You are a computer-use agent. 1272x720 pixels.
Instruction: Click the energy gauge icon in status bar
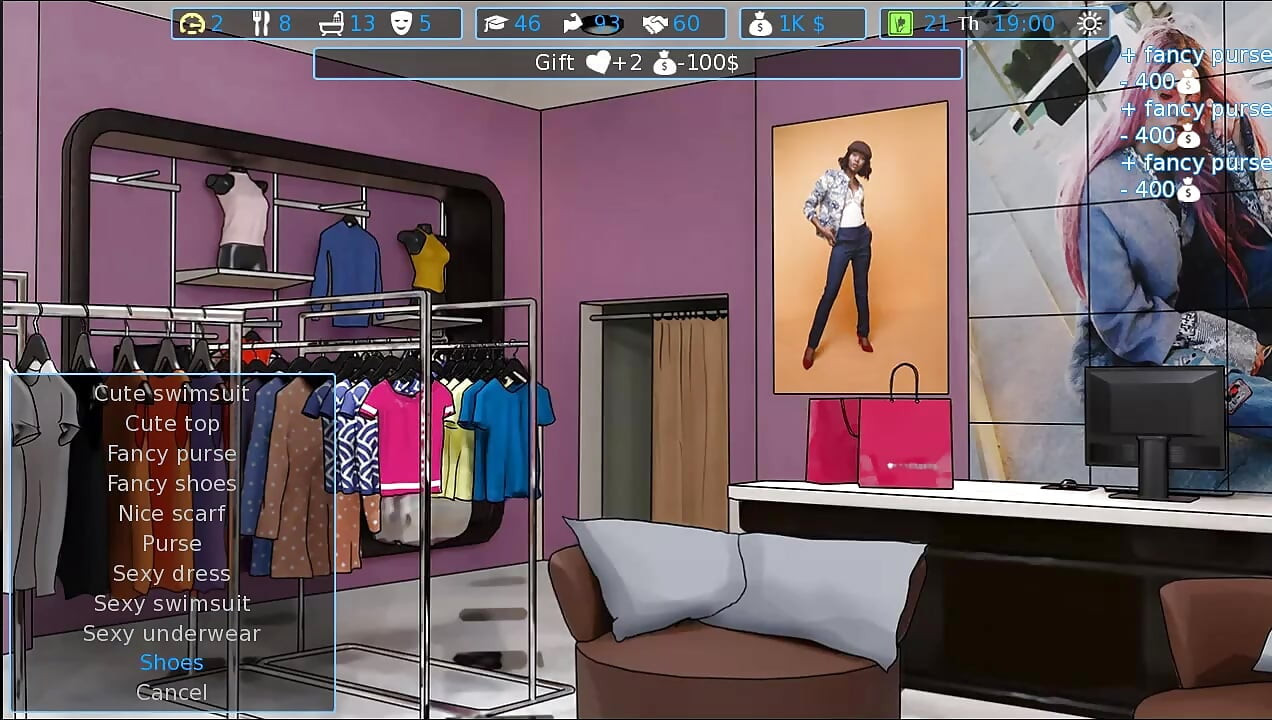pos(192,23)
